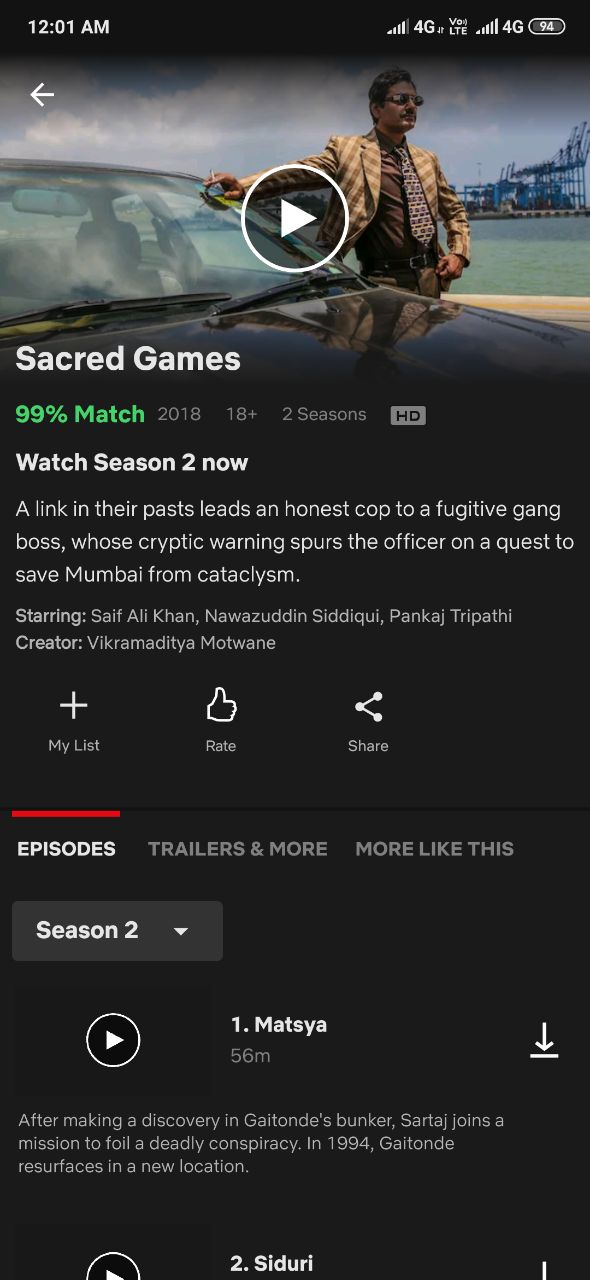Download episode 2 Siduri
Image resolution: width=590 pixels, height=1280 pixels.
544,1270
